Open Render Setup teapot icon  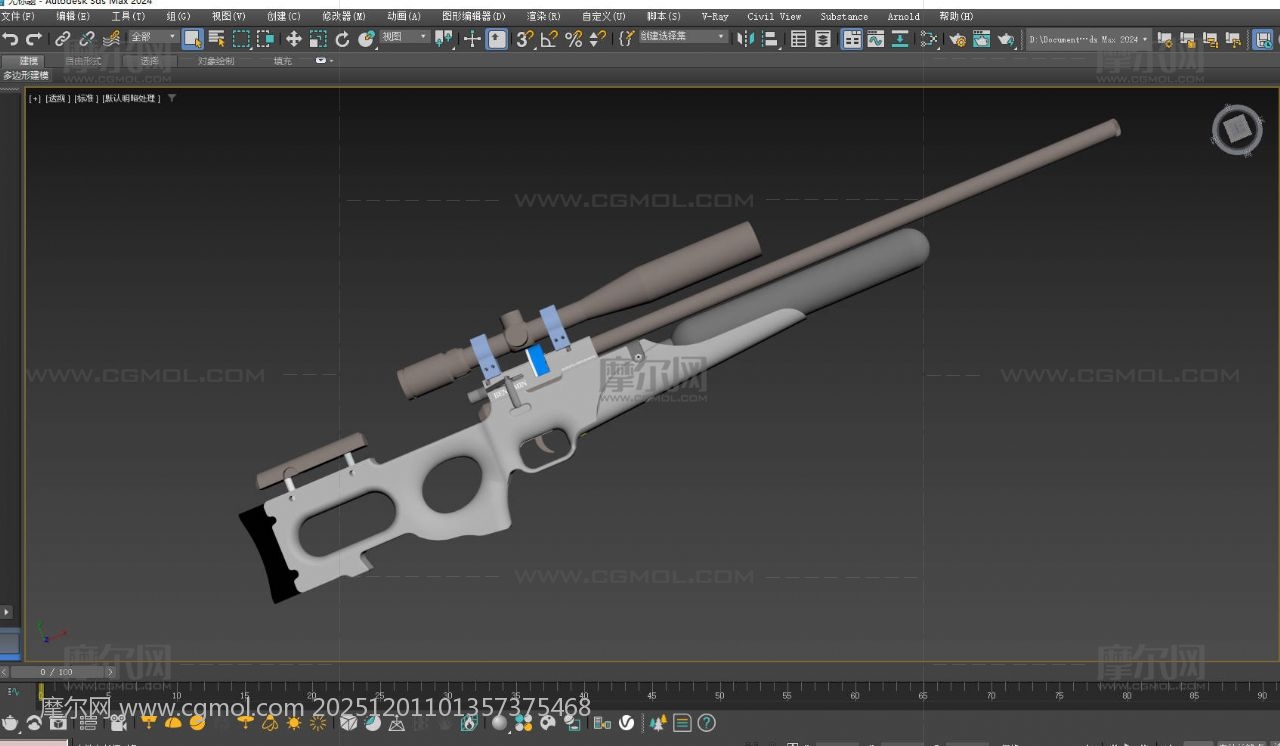957,39
